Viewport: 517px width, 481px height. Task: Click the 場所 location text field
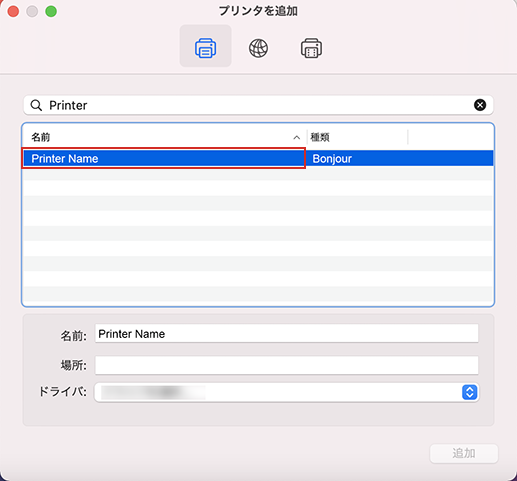287,365
